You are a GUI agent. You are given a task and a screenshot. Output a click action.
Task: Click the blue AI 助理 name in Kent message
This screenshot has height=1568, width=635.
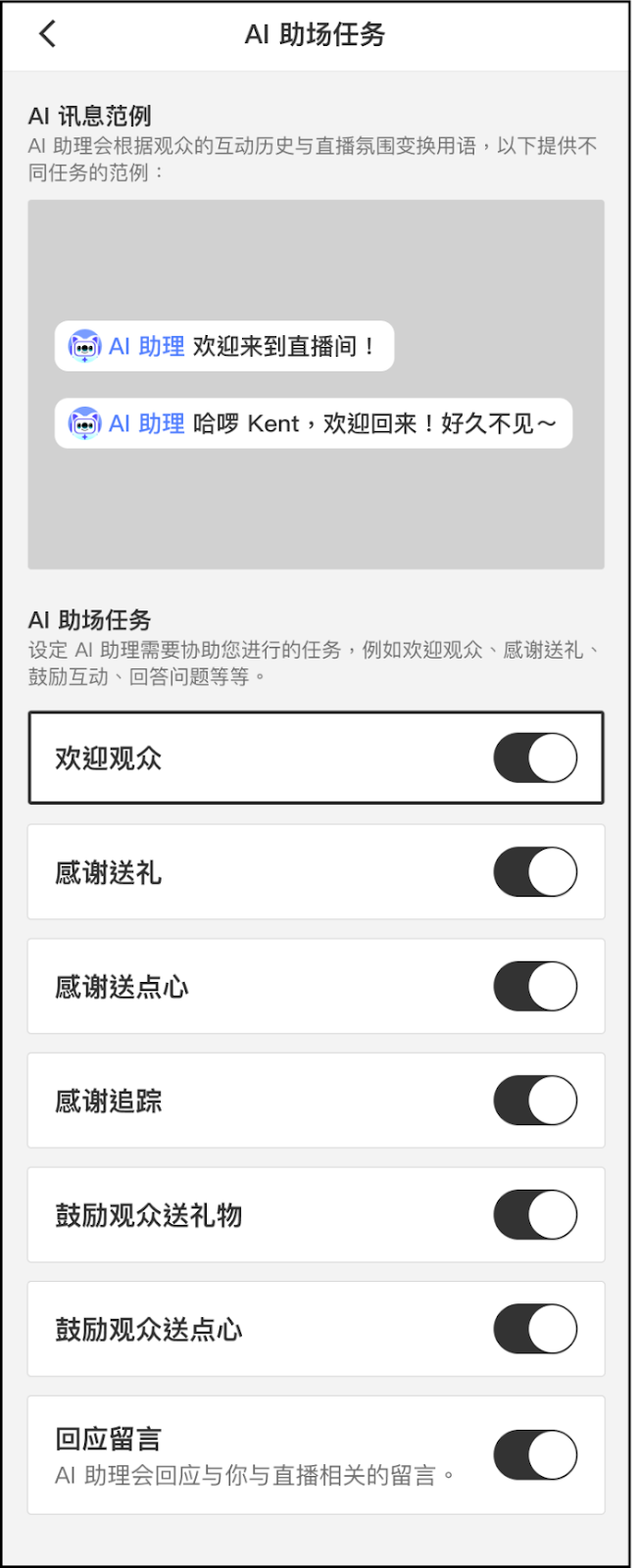pyautogui.click(x=146, y=424)
